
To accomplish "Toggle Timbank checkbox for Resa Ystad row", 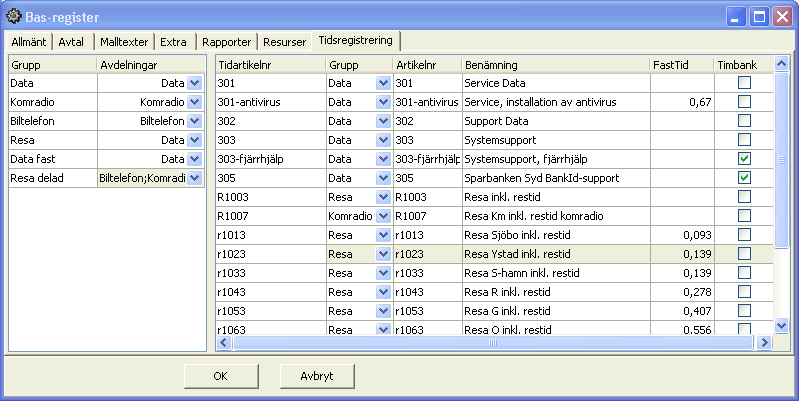I will pyautogui.click(x=744, y=254).
